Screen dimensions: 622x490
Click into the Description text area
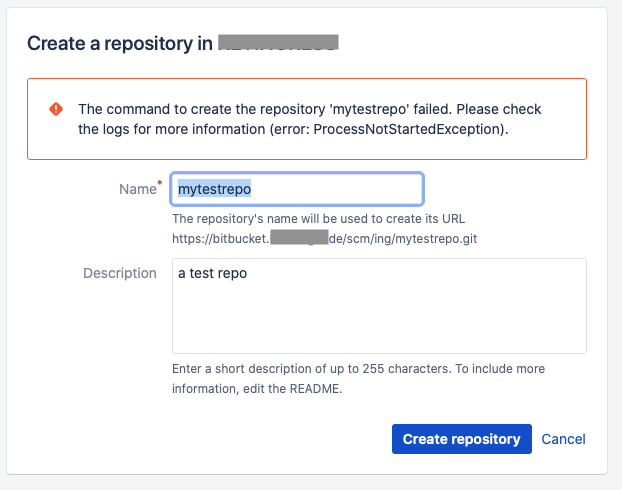(x=379, y=306)
